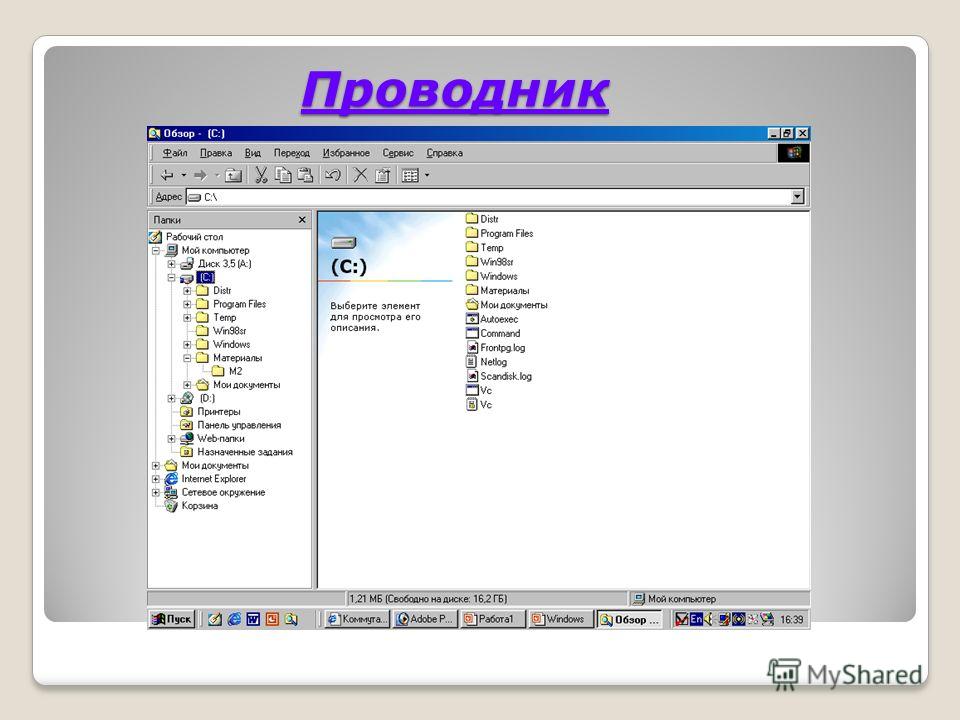Image resolution: width=960 pixels, height=720 pixels.
Task: Click the Back arrow toolbar button
Action: point(167,176)
